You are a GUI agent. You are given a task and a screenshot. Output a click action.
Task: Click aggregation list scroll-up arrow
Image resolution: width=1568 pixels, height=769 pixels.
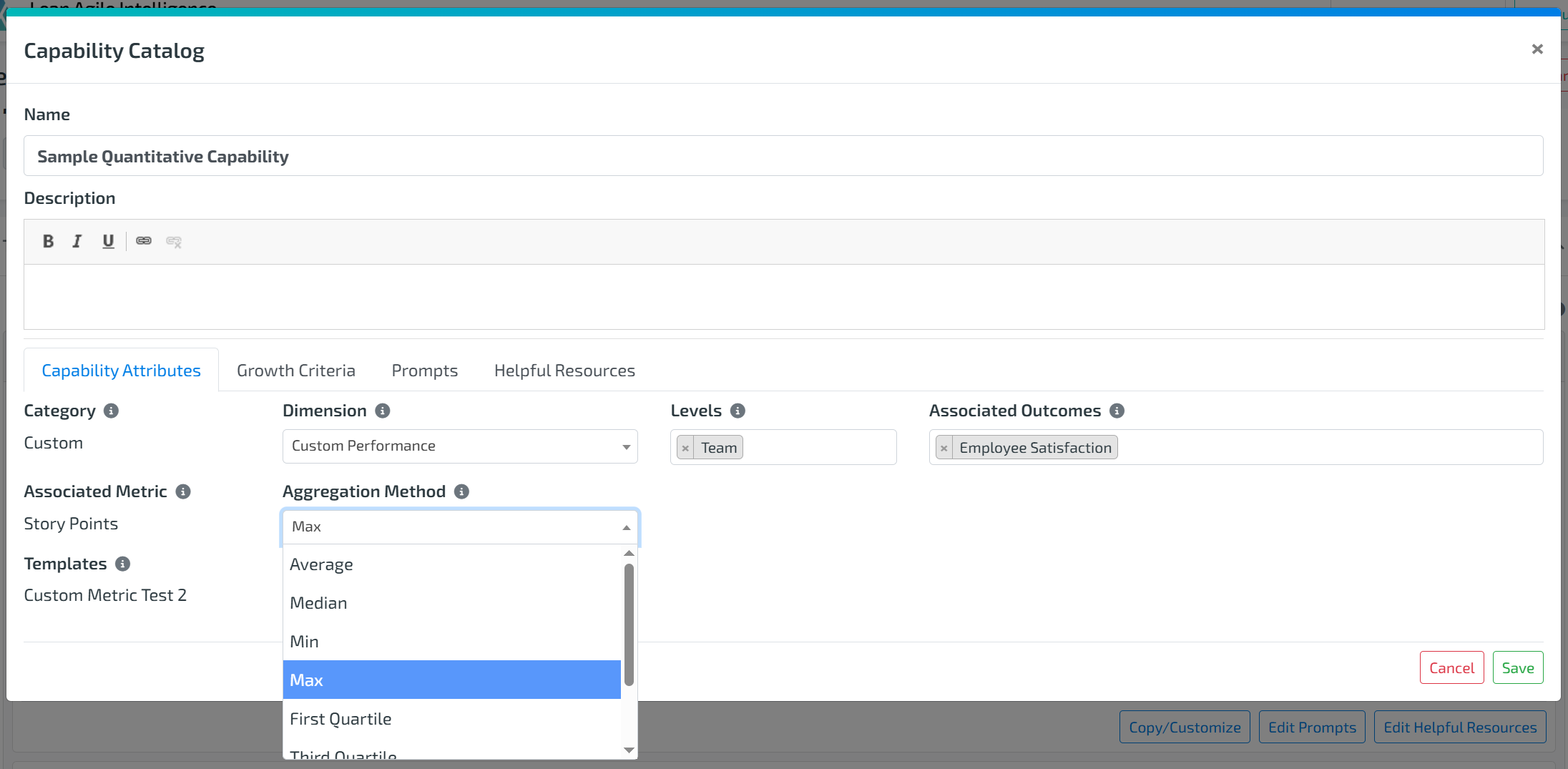click(629, 553)
